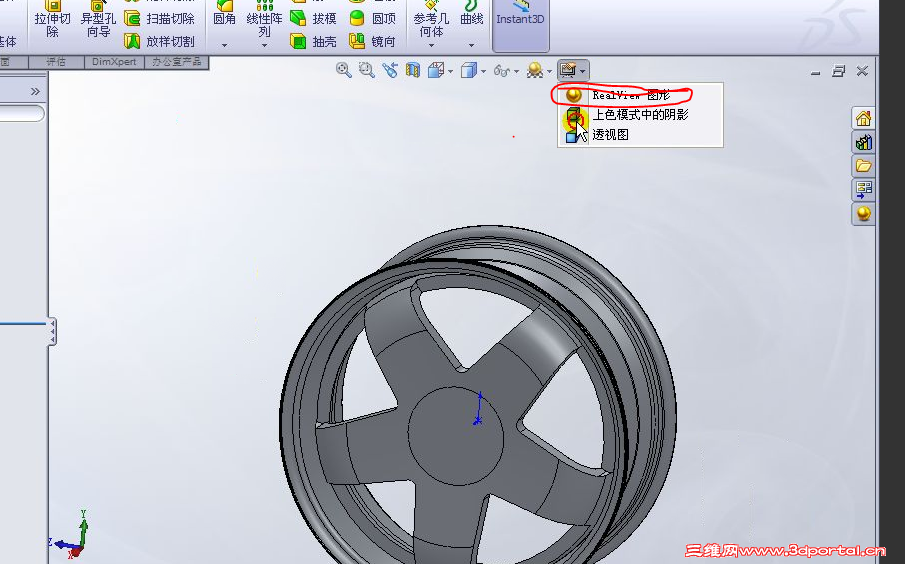
Task: Open the 参考几何体 reference geometry tool
Action: 431,19
